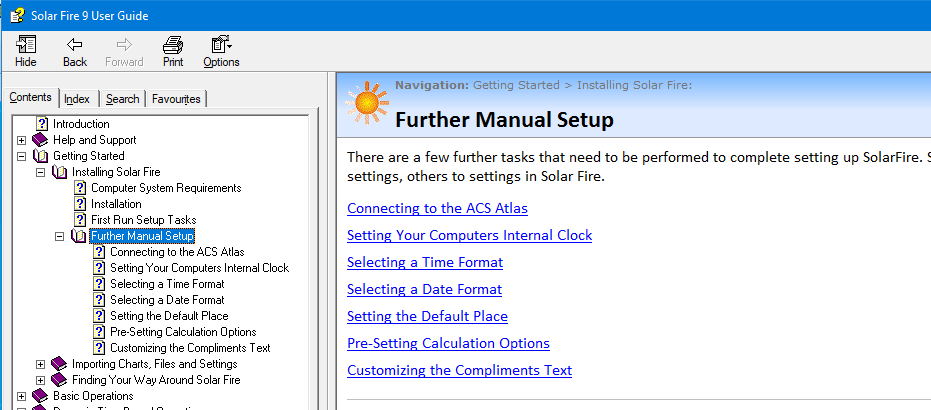Image resolution: width=931 pixels, height=410 pixels.
Task: Click Installing Solar Fire in navigation breadcrumb
Action: click(632, 85)
